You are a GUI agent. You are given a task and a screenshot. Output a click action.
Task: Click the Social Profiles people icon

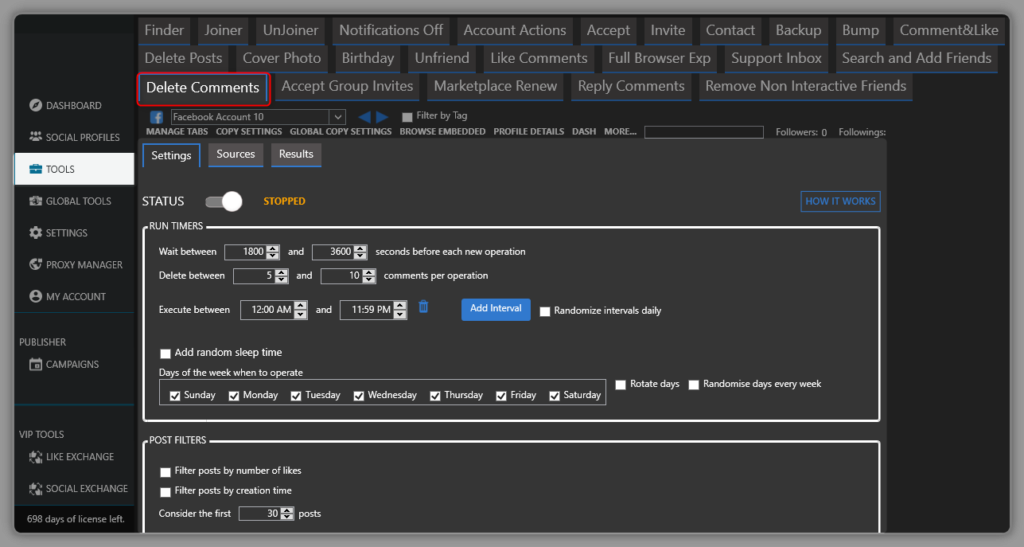[x=35, y=136]
